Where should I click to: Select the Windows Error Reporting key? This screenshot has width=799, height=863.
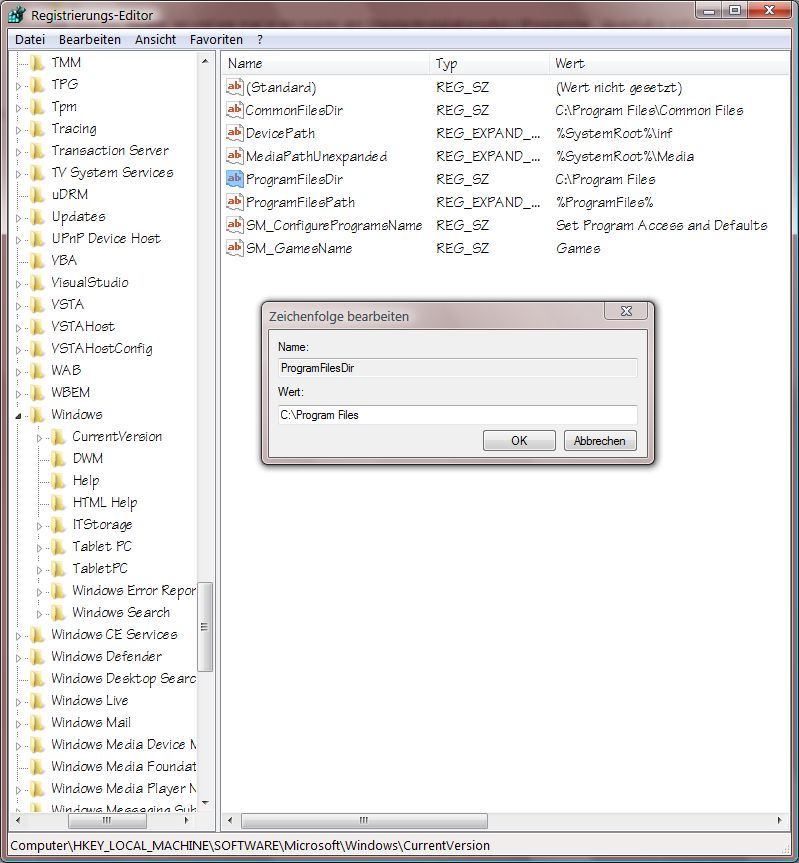click(134, 591)
